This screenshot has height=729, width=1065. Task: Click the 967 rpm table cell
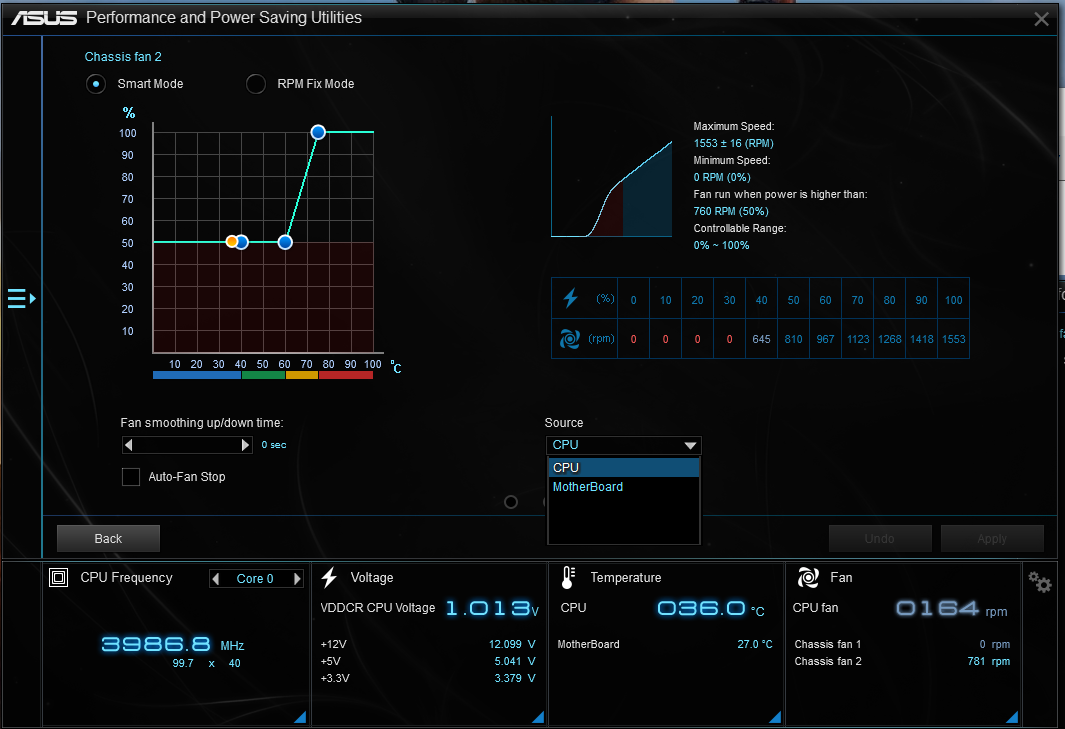tap(825, 338)
